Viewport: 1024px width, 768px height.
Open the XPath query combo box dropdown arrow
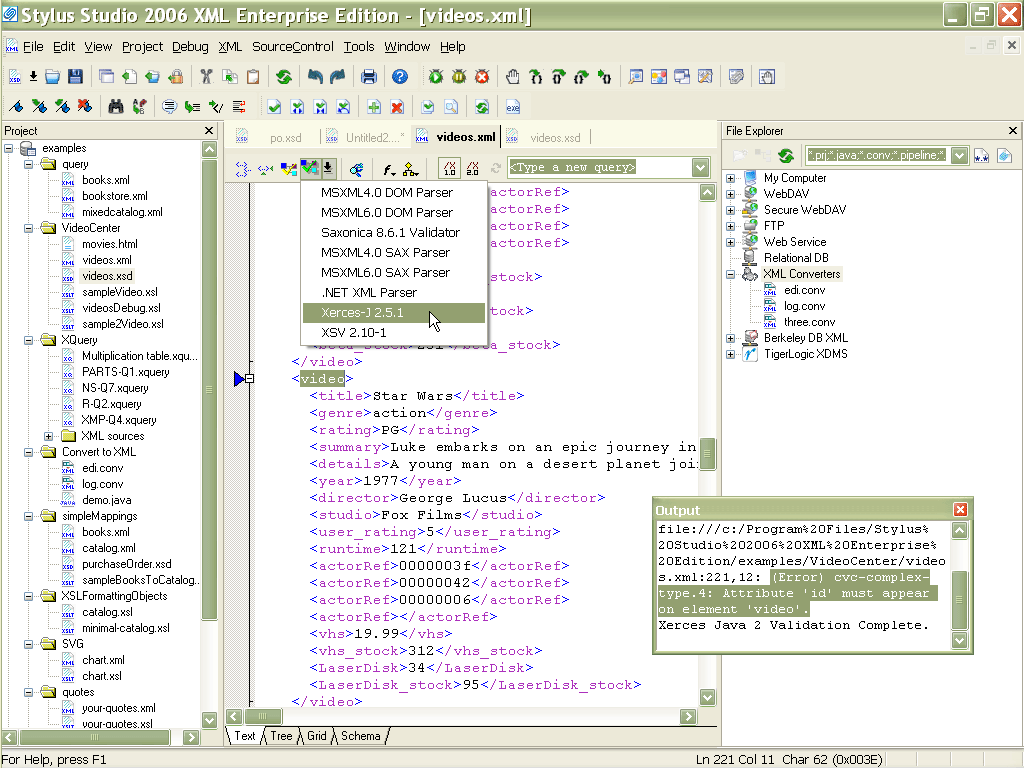700,168
